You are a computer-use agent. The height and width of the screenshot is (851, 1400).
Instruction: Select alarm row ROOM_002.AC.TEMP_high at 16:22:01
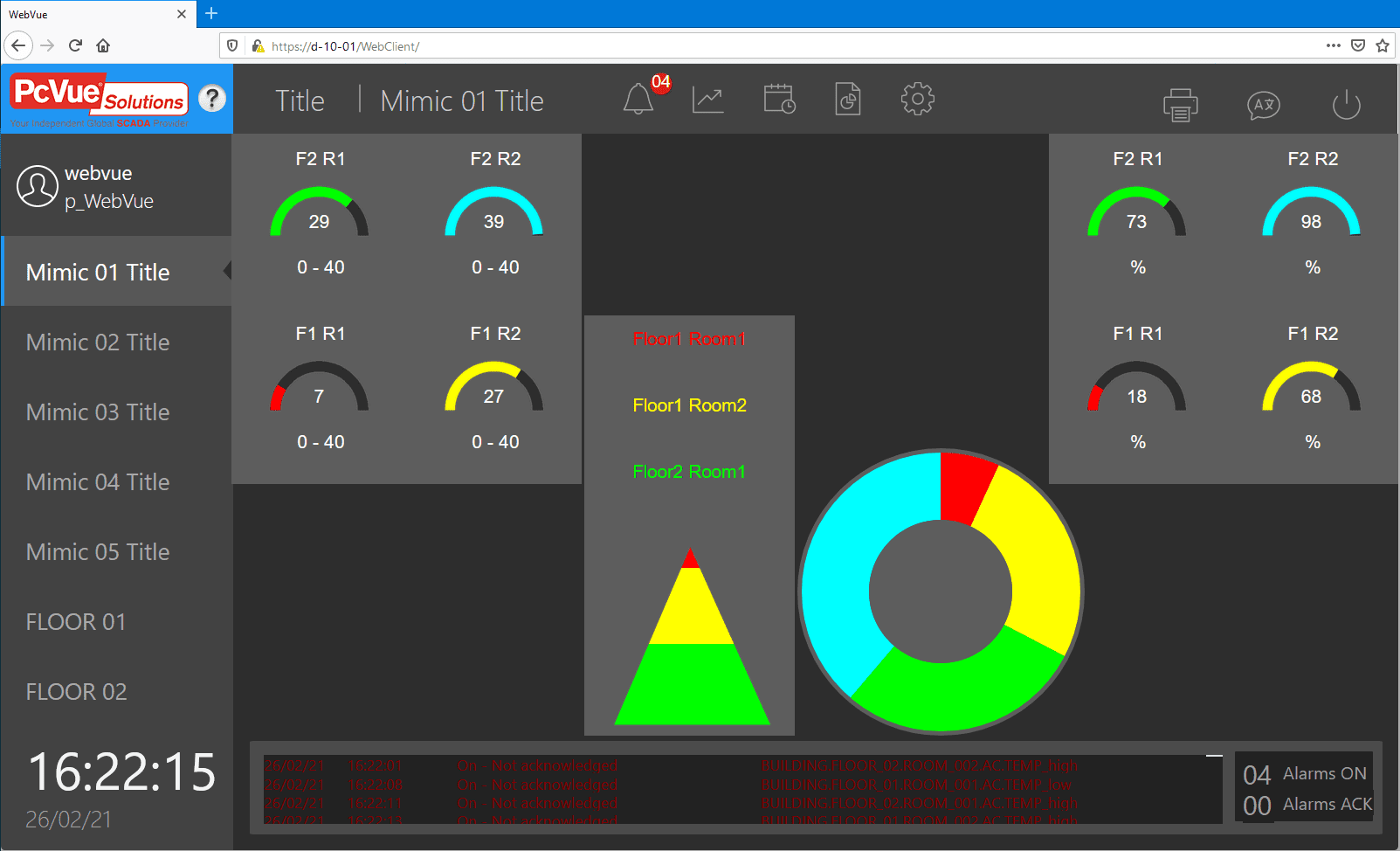pos(742,765)
